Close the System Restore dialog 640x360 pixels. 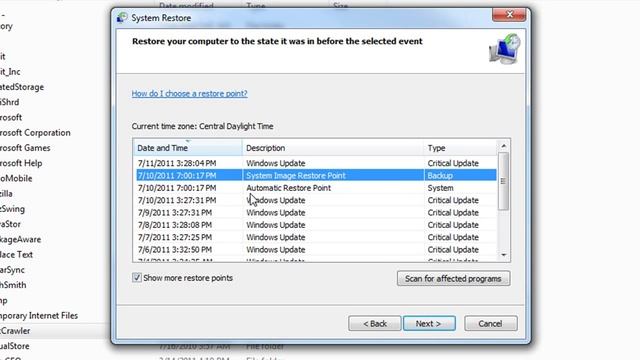509,14
